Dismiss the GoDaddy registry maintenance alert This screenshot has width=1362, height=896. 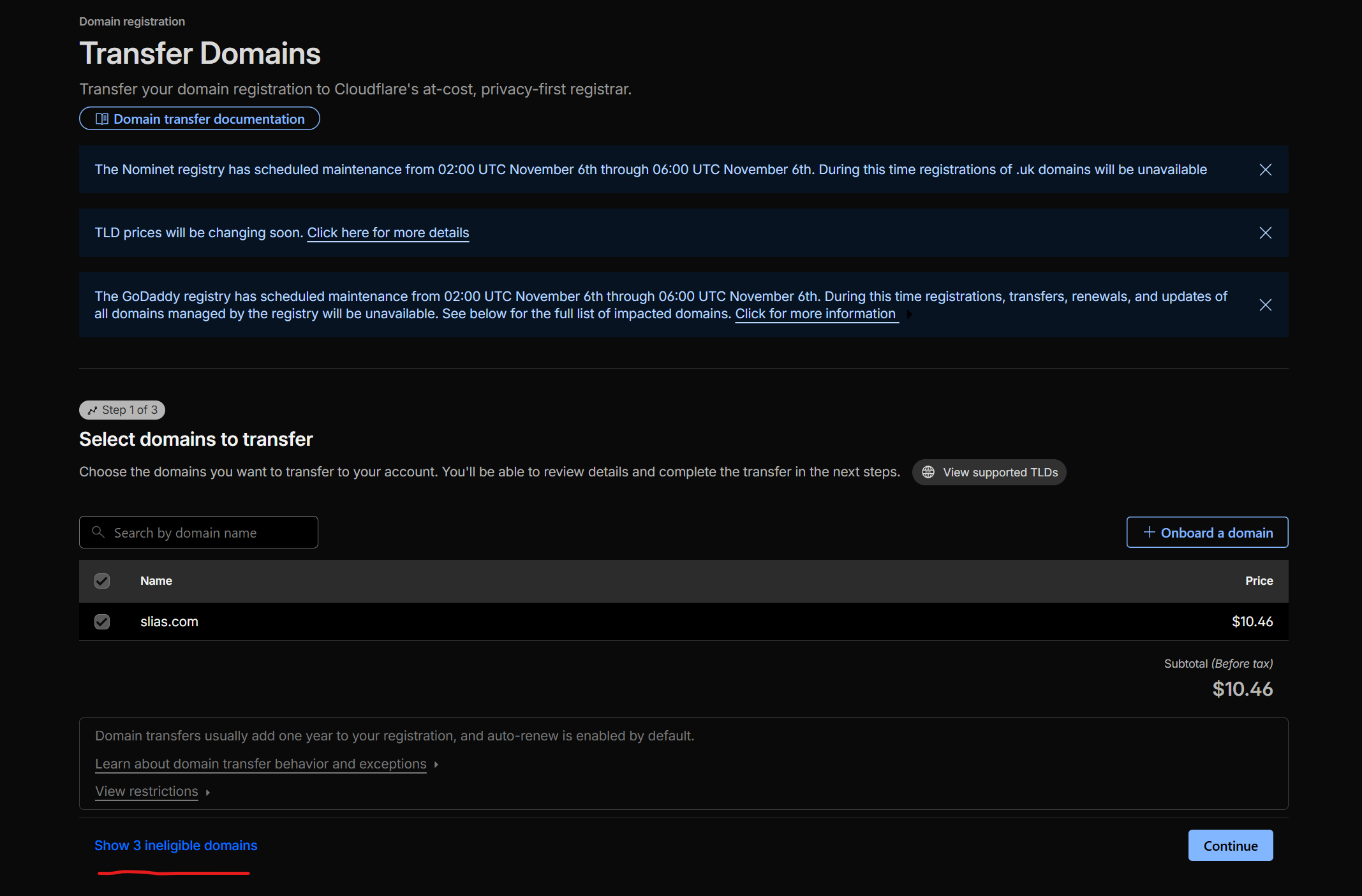1266,305
